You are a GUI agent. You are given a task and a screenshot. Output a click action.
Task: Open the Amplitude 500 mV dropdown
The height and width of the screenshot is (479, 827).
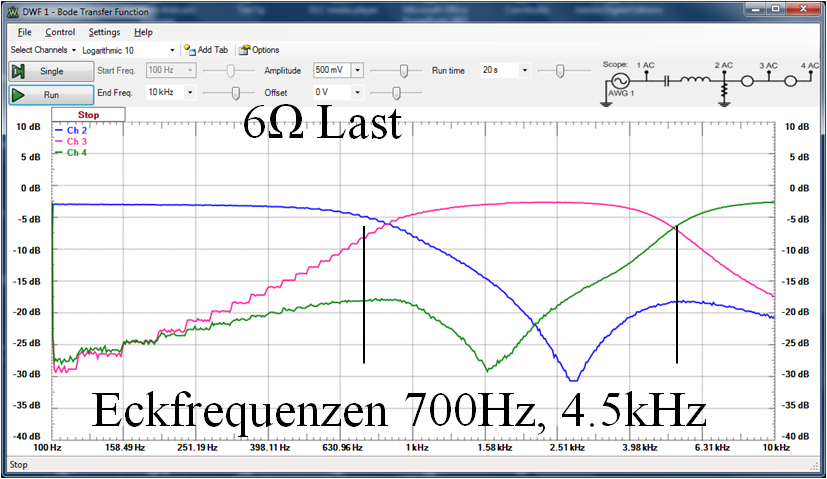[x=358, y=71]
